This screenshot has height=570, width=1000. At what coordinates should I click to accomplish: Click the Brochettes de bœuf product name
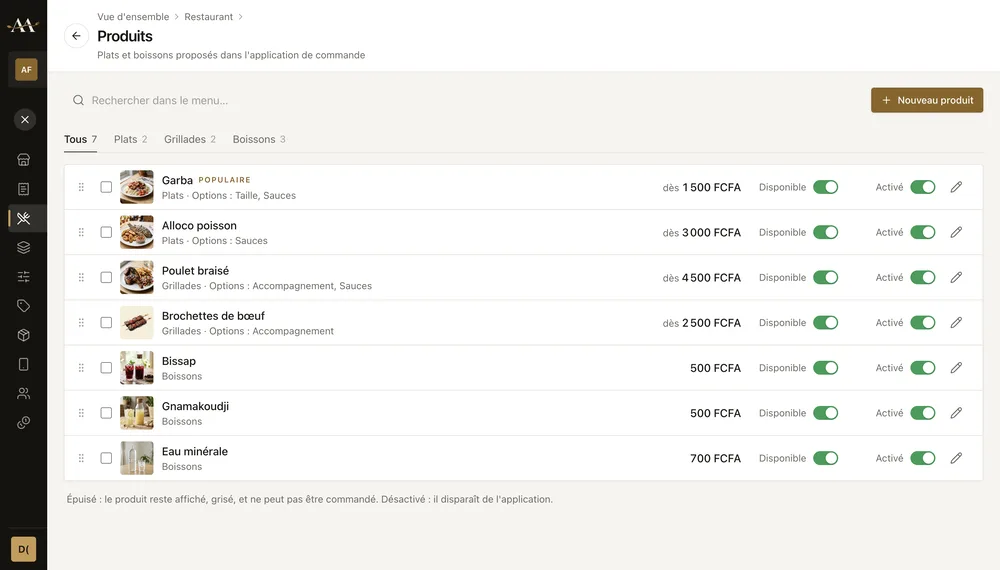tap(213, 316)
